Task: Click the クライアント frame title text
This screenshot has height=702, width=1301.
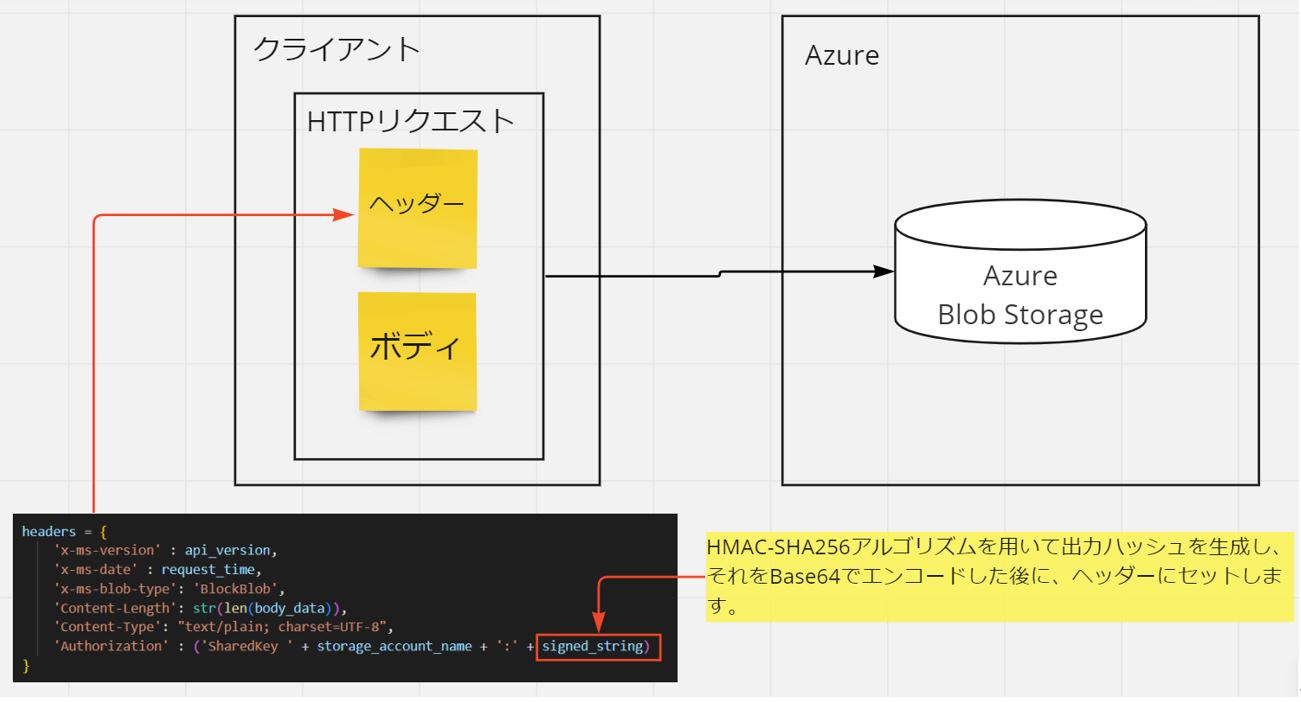Action: pyautogui.click(x=337, y=49)
